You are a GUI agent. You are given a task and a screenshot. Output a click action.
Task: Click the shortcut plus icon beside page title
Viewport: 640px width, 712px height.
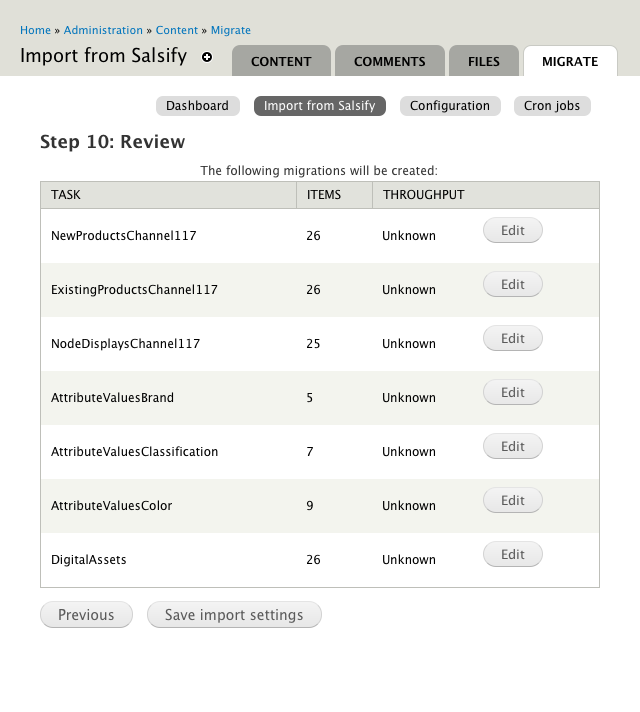point(207,58)
